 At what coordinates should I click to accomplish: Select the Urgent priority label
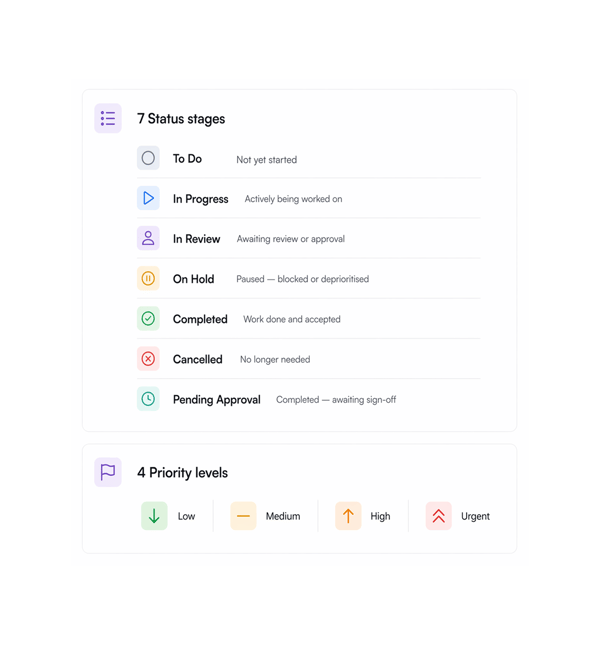click(475, 517)
